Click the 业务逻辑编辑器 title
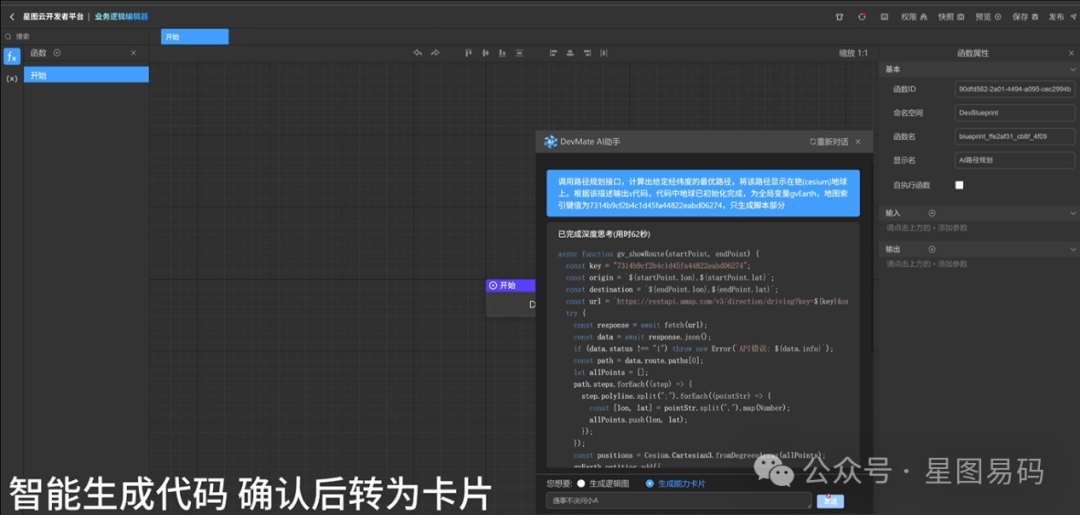Screen dimensions: 1080x515 (x=121, y=17)
